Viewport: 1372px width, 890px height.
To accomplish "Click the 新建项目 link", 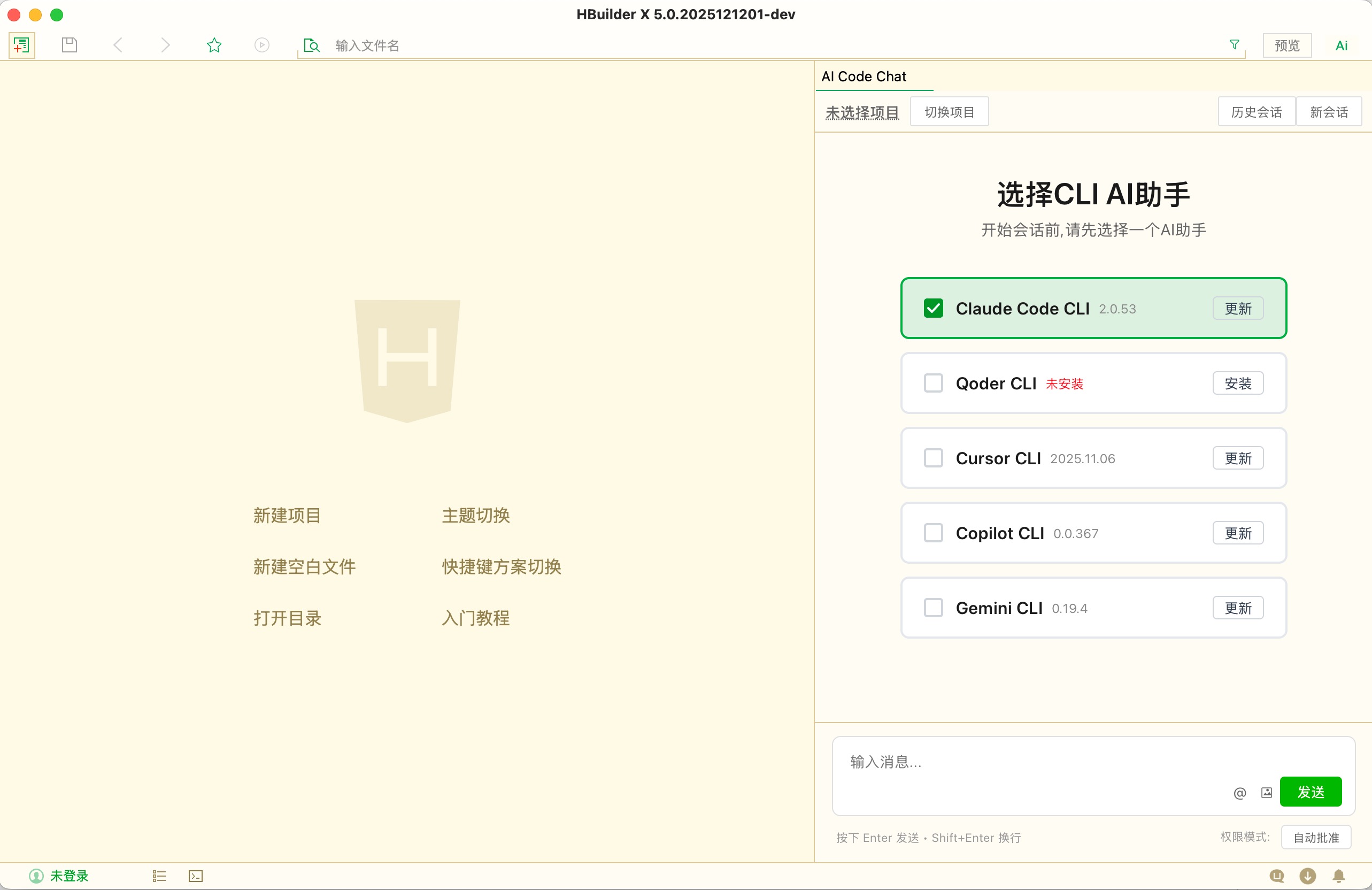I will [x=287, y=515].
